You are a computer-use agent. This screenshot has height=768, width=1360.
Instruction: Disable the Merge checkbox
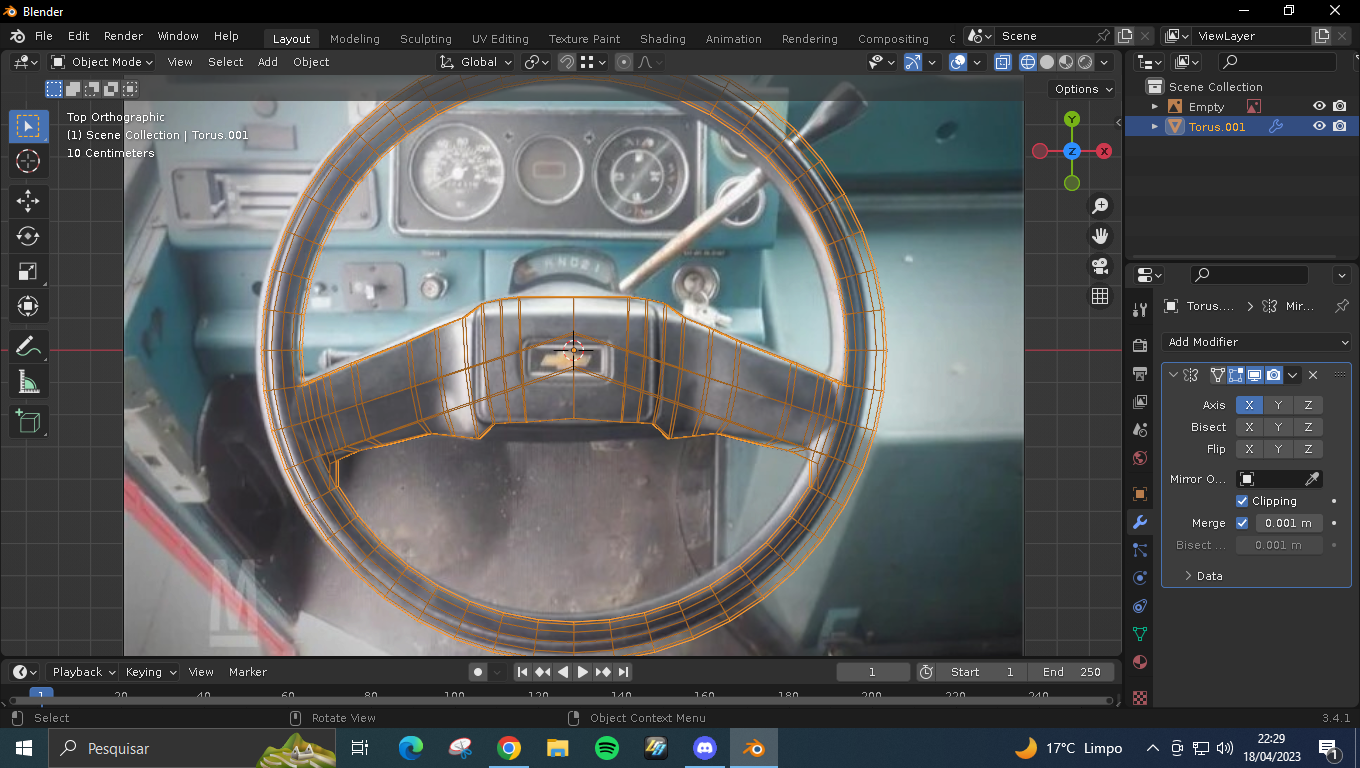point(1242,523)
